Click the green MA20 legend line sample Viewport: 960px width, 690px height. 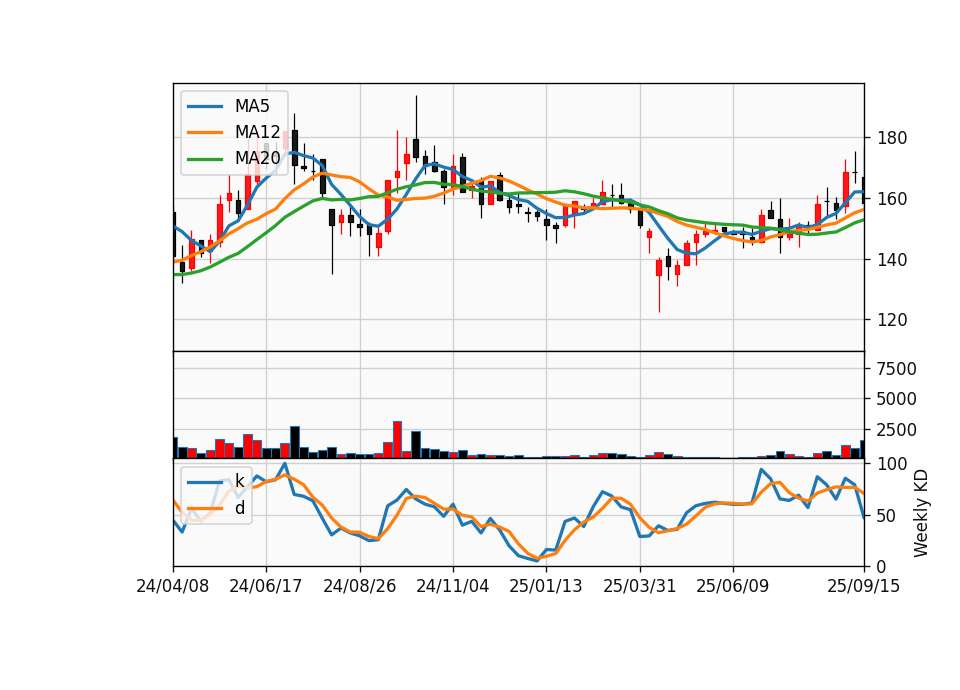[205, 159]
